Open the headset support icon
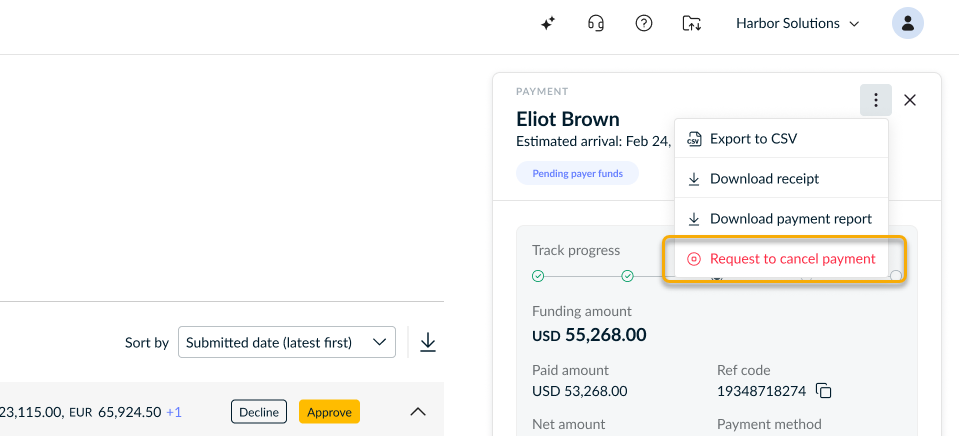The image size is (959, 436). 596,24
